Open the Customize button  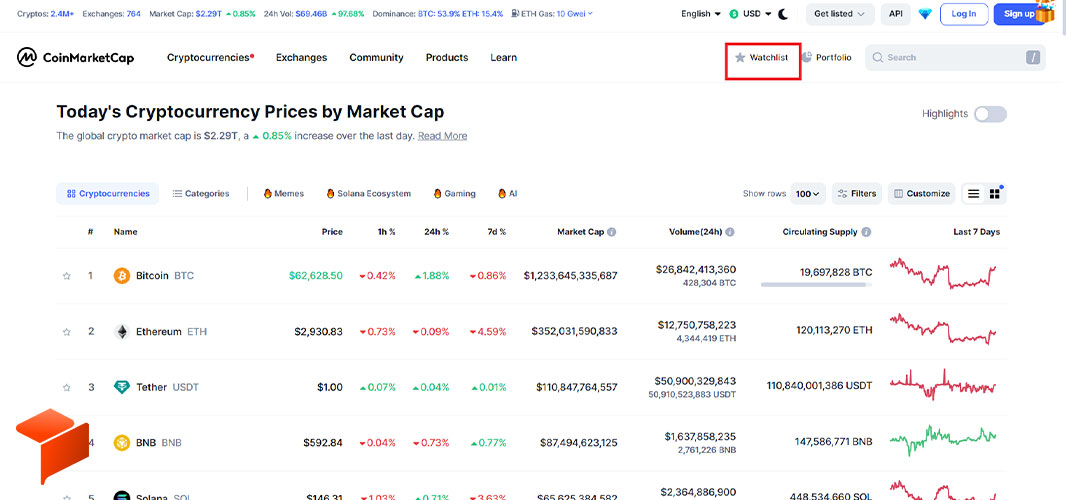point(922,194)
